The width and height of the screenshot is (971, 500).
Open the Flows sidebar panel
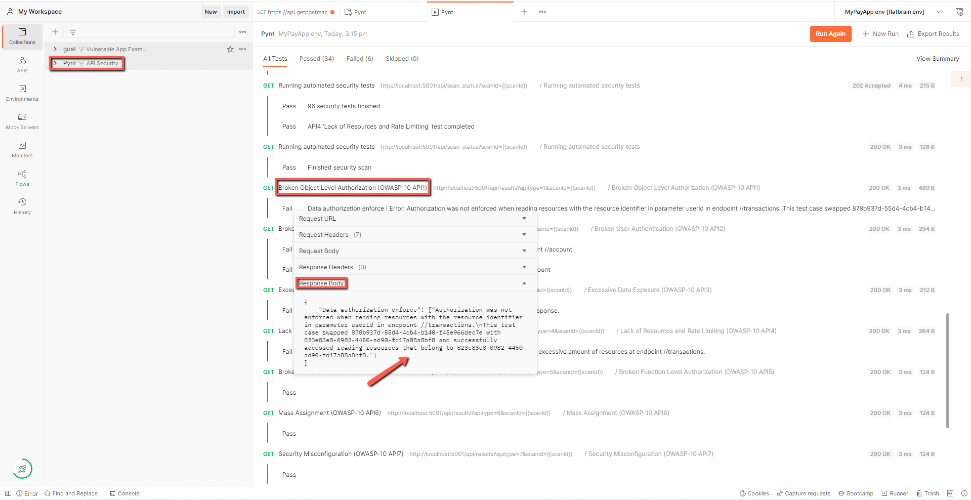click(x=22, y=178)
